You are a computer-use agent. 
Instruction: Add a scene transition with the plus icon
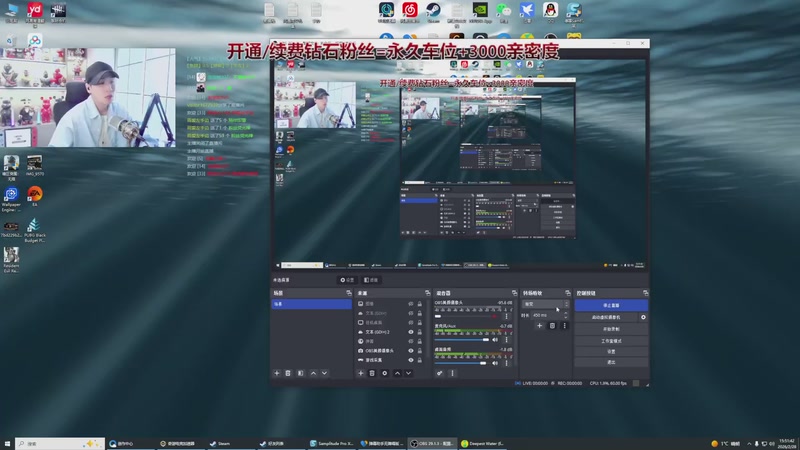[x=539, y=326]
